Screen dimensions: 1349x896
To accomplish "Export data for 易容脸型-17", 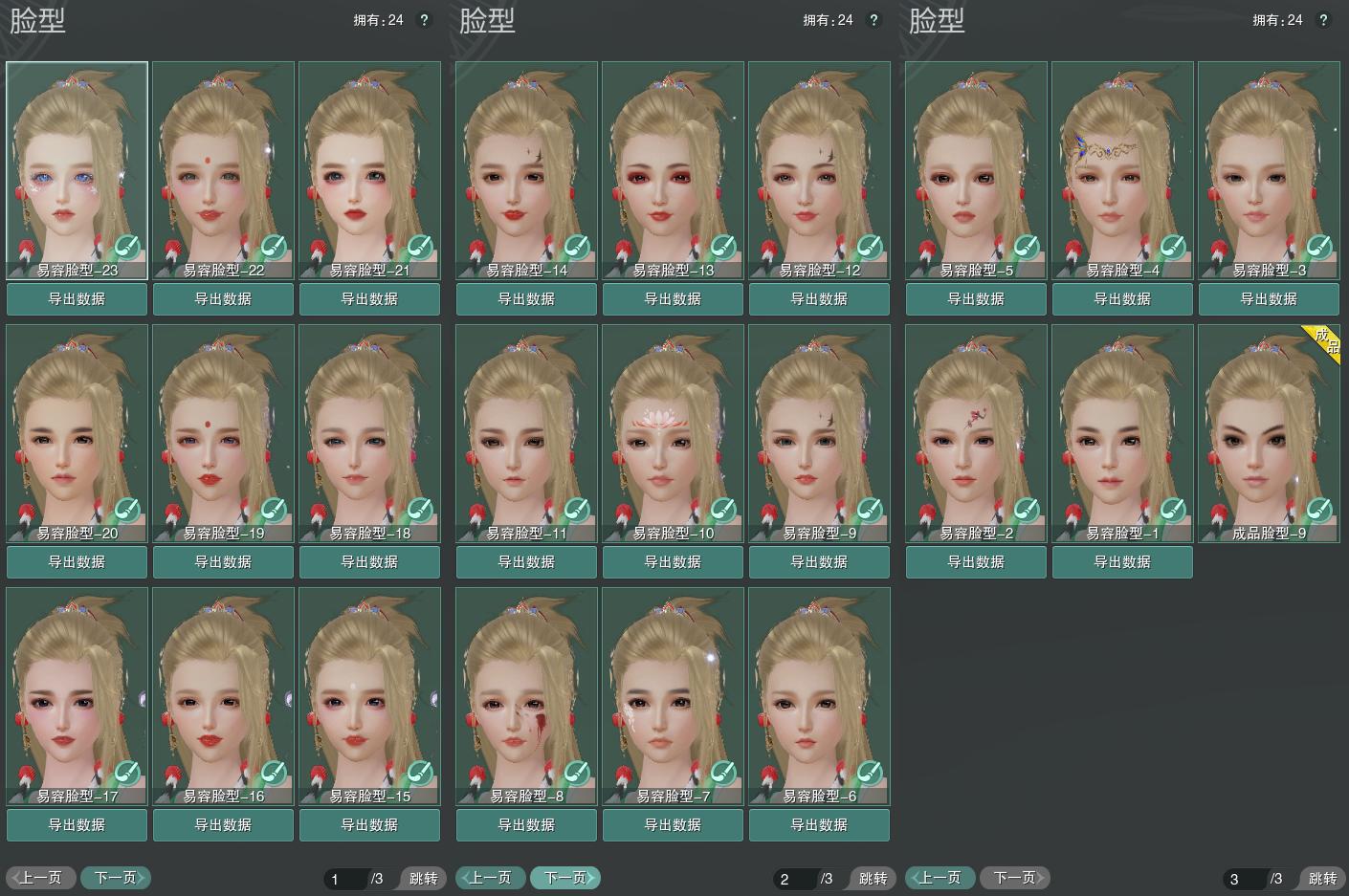I will (x=77, y=825).
